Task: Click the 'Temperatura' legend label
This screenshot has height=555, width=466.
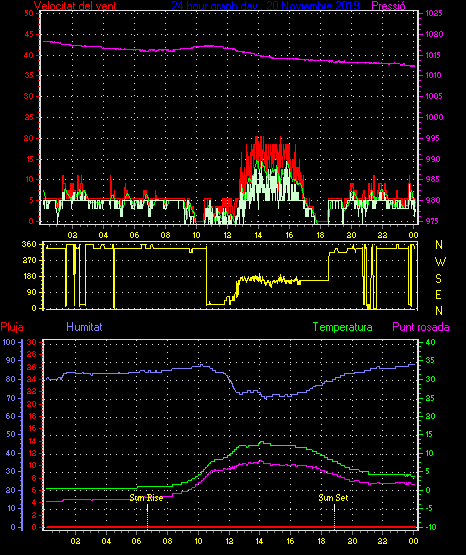Action: (x=343, y=327)
